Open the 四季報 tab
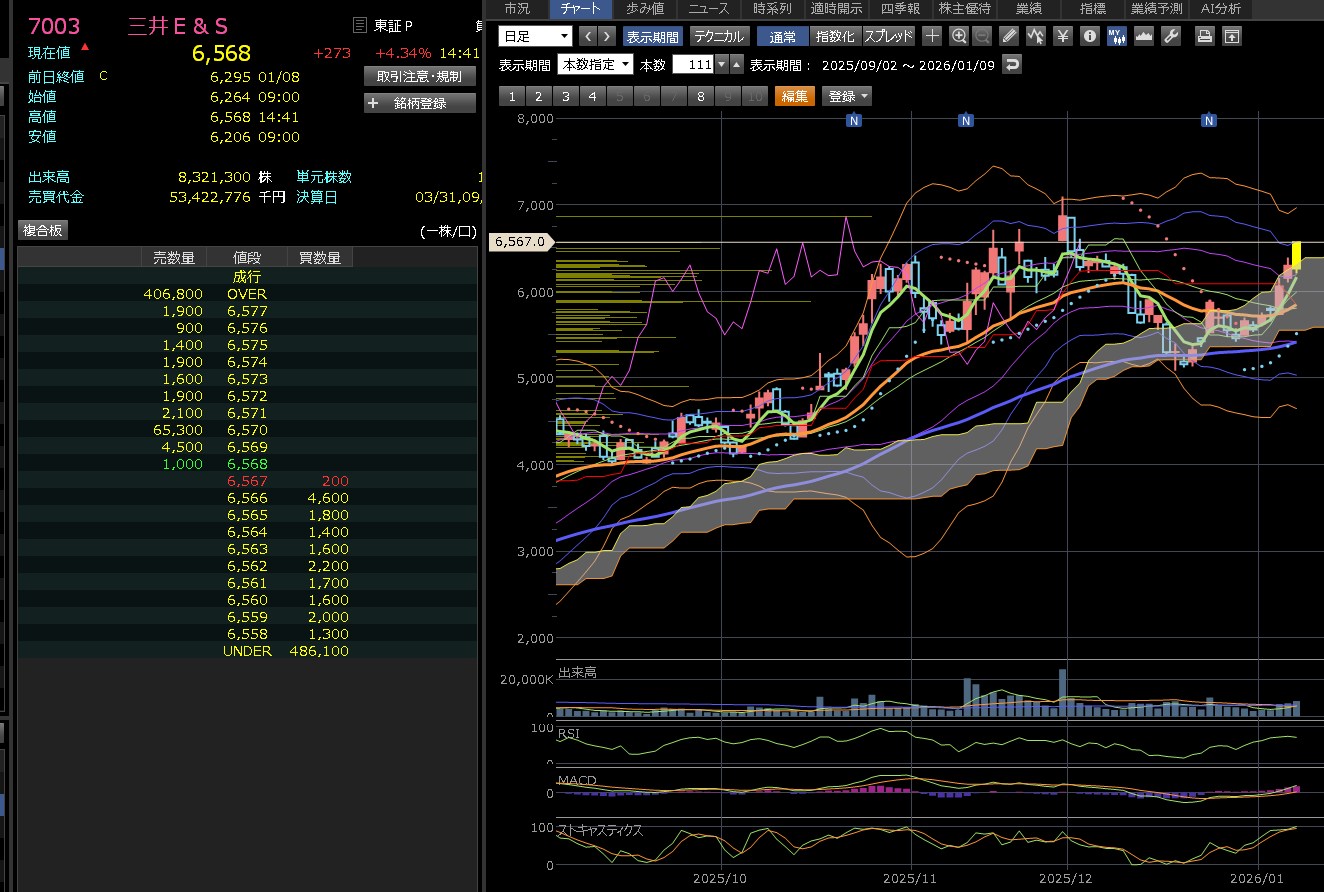The height and width of the screenshot is (892, 1324). (899, 8)
